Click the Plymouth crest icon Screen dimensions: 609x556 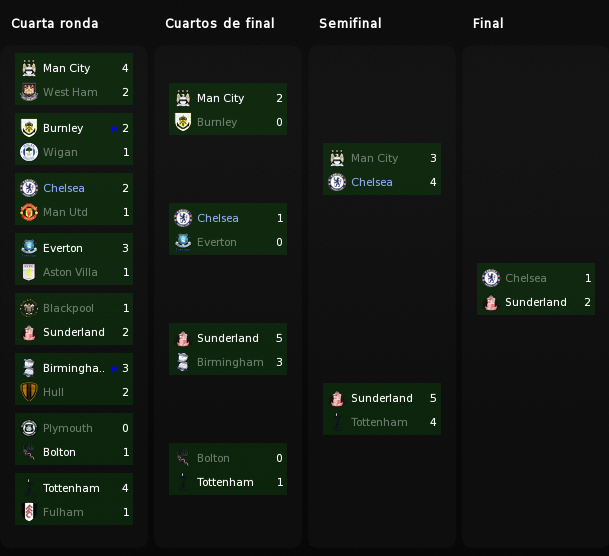click(29, 428)
